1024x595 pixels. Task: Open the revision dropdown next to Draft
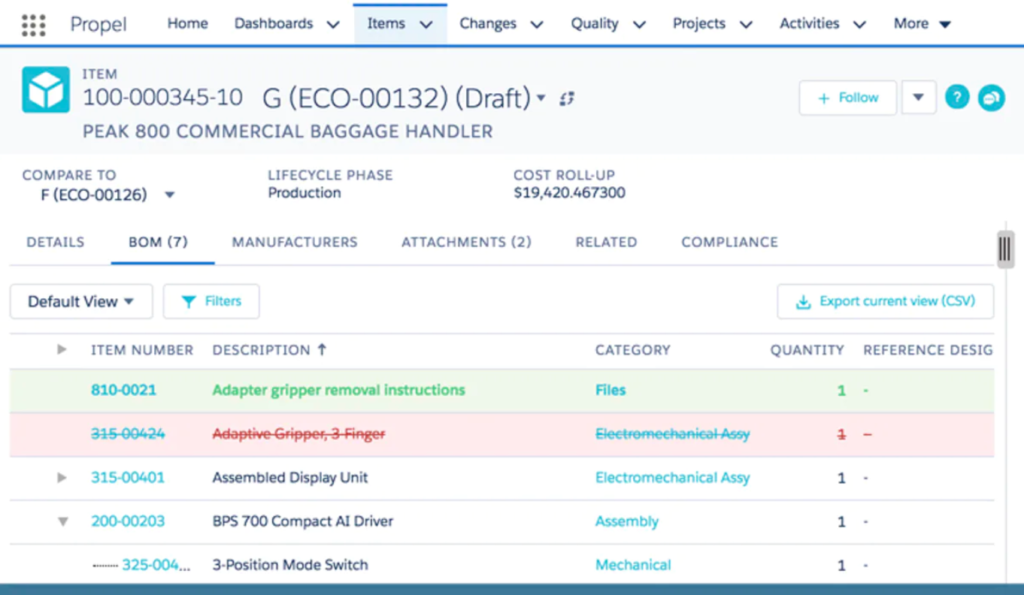pos(541,99)
